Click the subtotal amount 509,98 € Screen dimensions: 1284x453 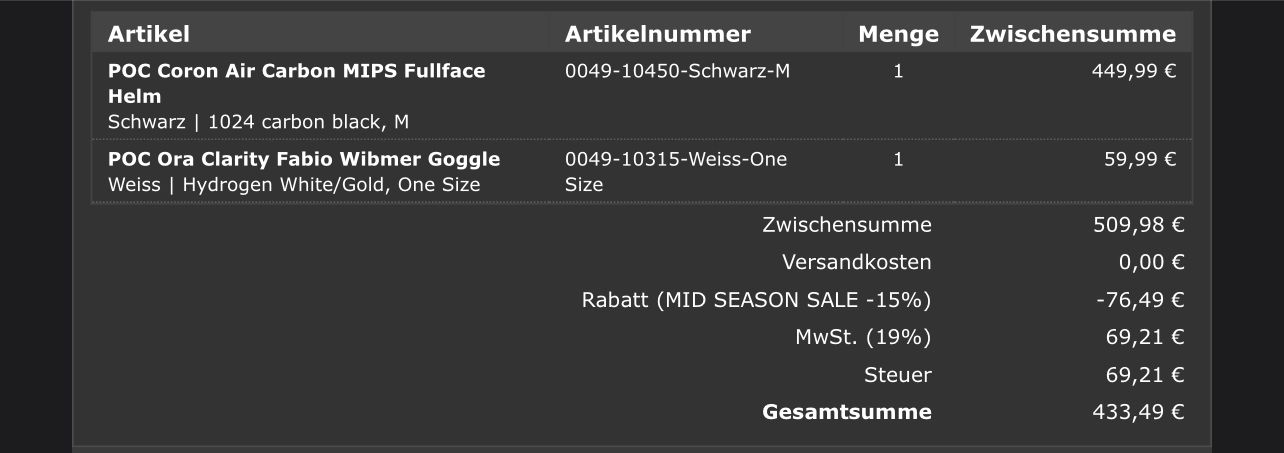click(1139, 225)
